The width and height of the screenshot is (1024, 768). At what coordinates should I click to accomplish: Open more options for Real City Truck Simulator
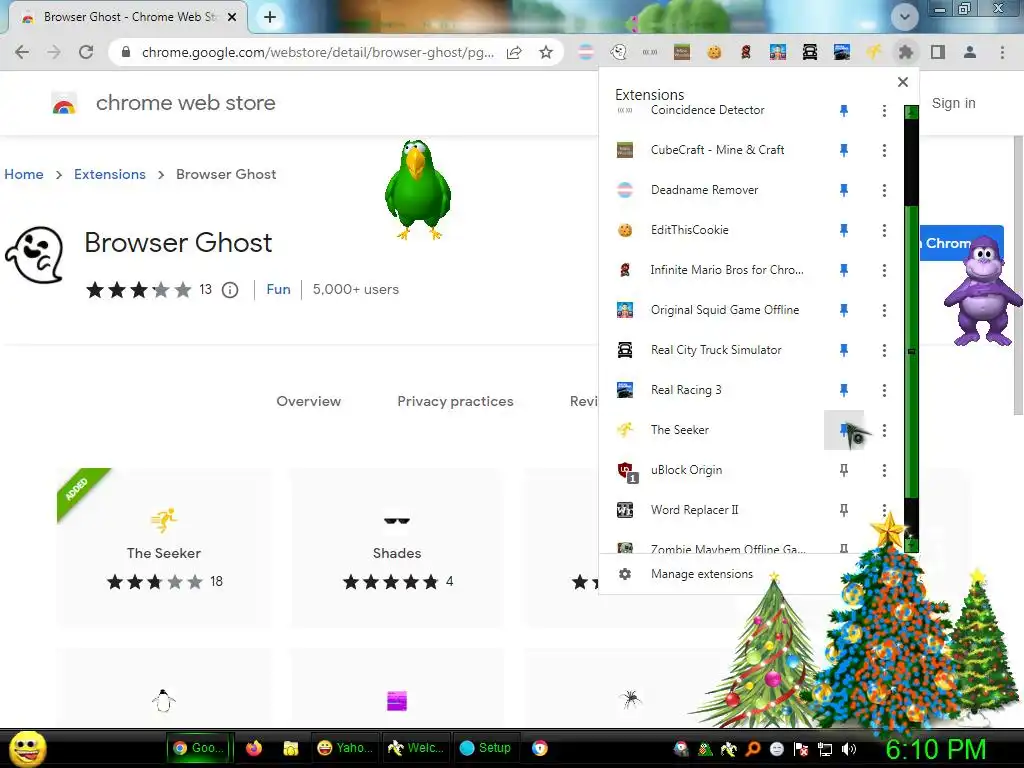click(x=884, y=350)
